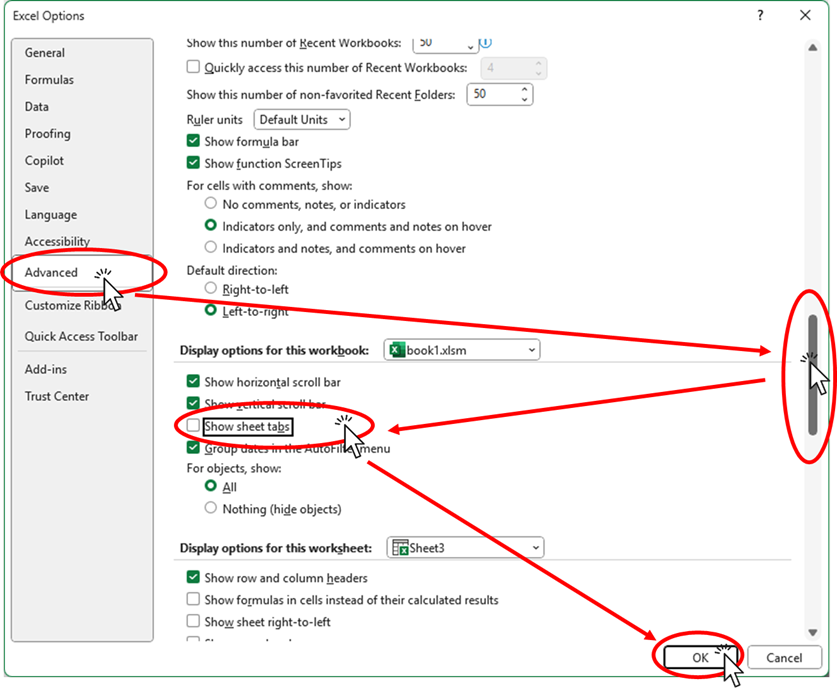
Task: Click the info icon by Recent Workbooks
Action: [x=486, y=42]
